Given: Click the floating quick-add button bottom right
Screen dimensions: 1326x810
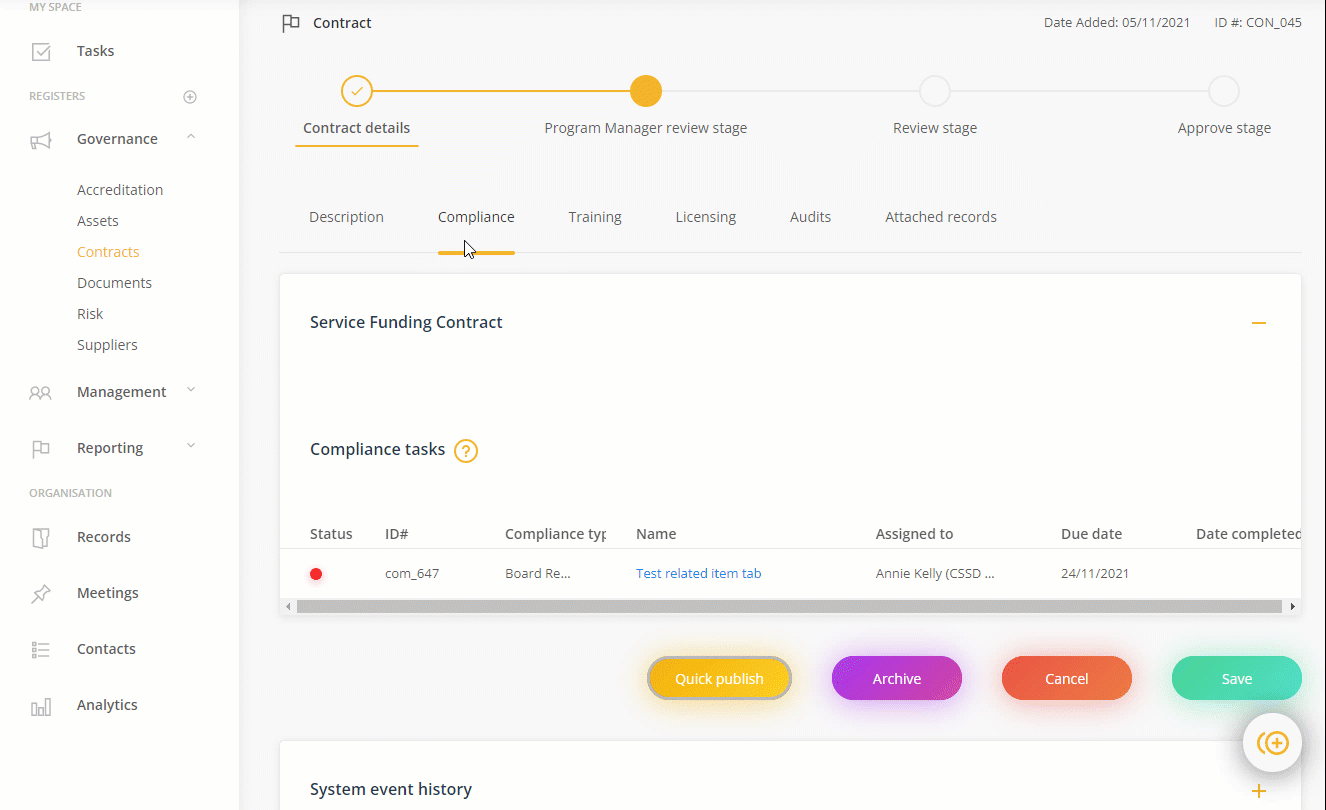Looking at the screenshot, I should [x=1272, y=742].
